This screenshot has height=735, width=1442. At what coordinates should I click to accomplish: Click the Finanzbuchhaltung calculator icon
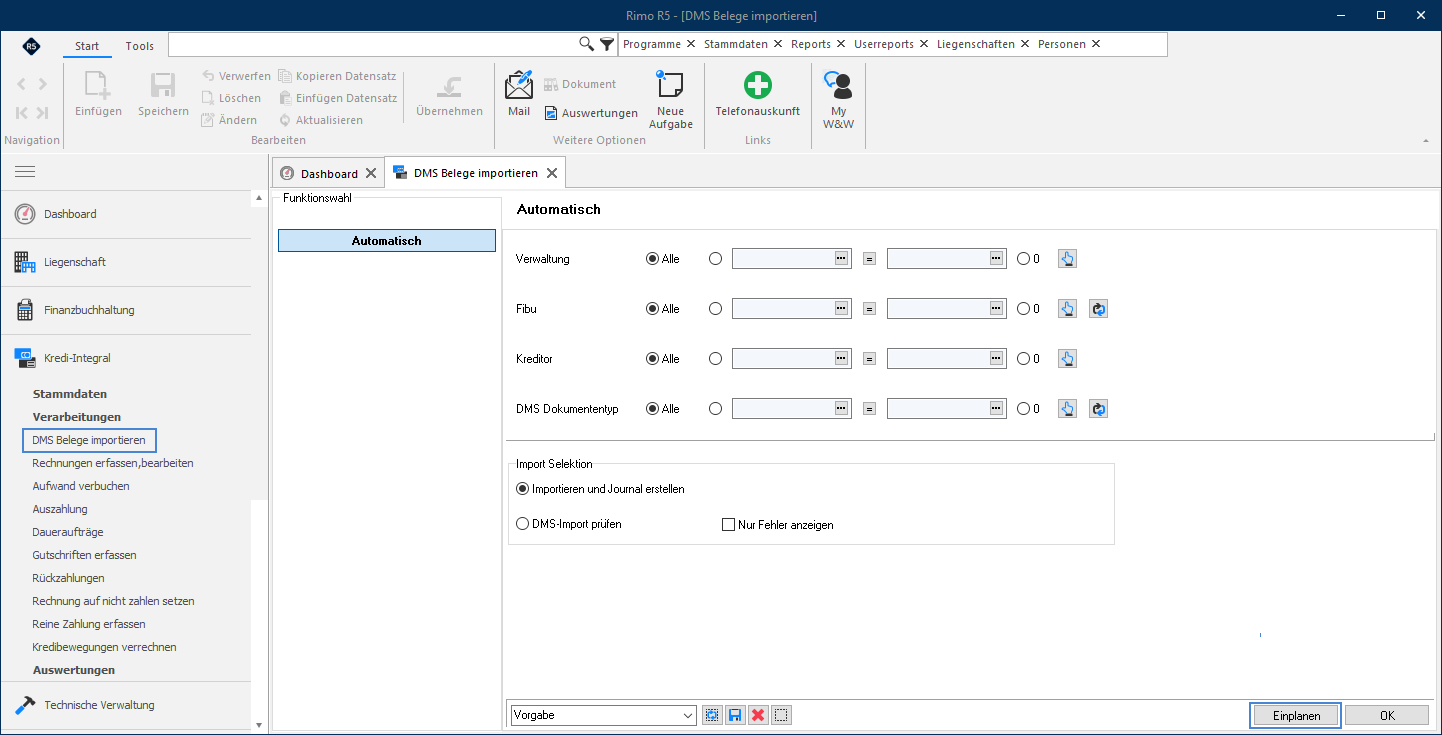click(x=25, y=310)
